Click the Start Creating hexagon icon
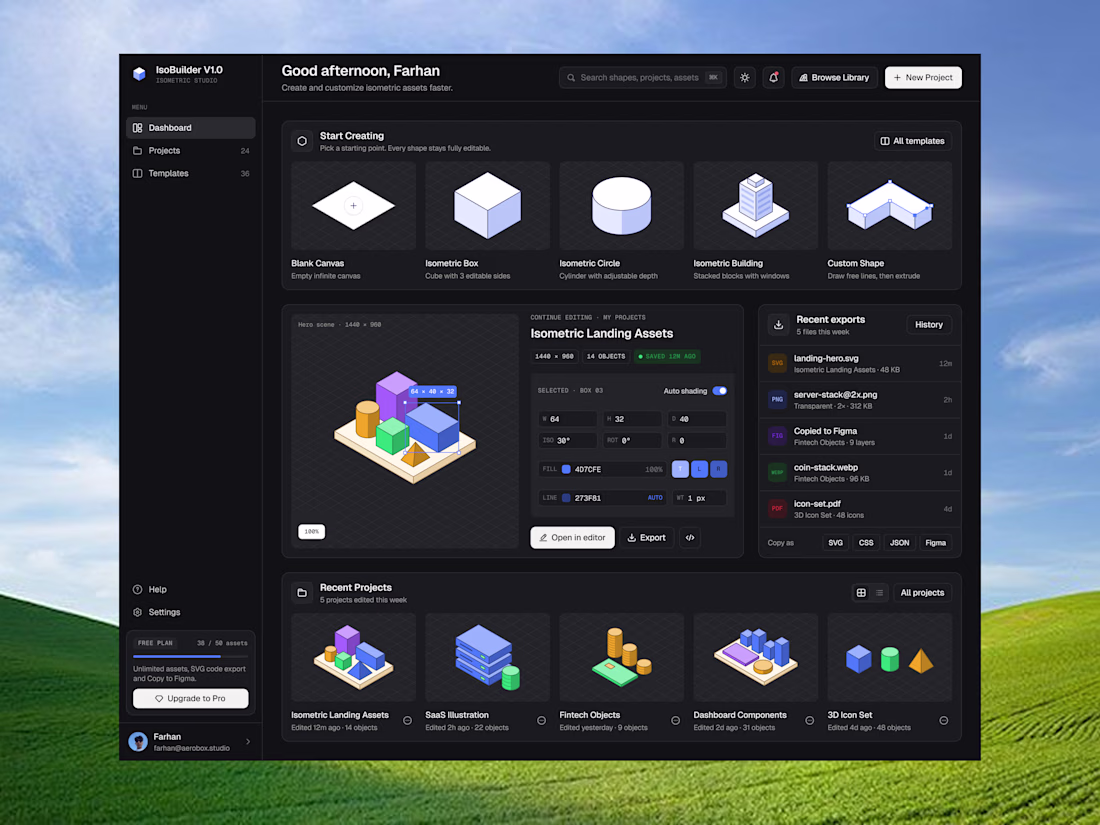Image resolution: width=1100 pixels, height=825 pixels. (302, 141)
